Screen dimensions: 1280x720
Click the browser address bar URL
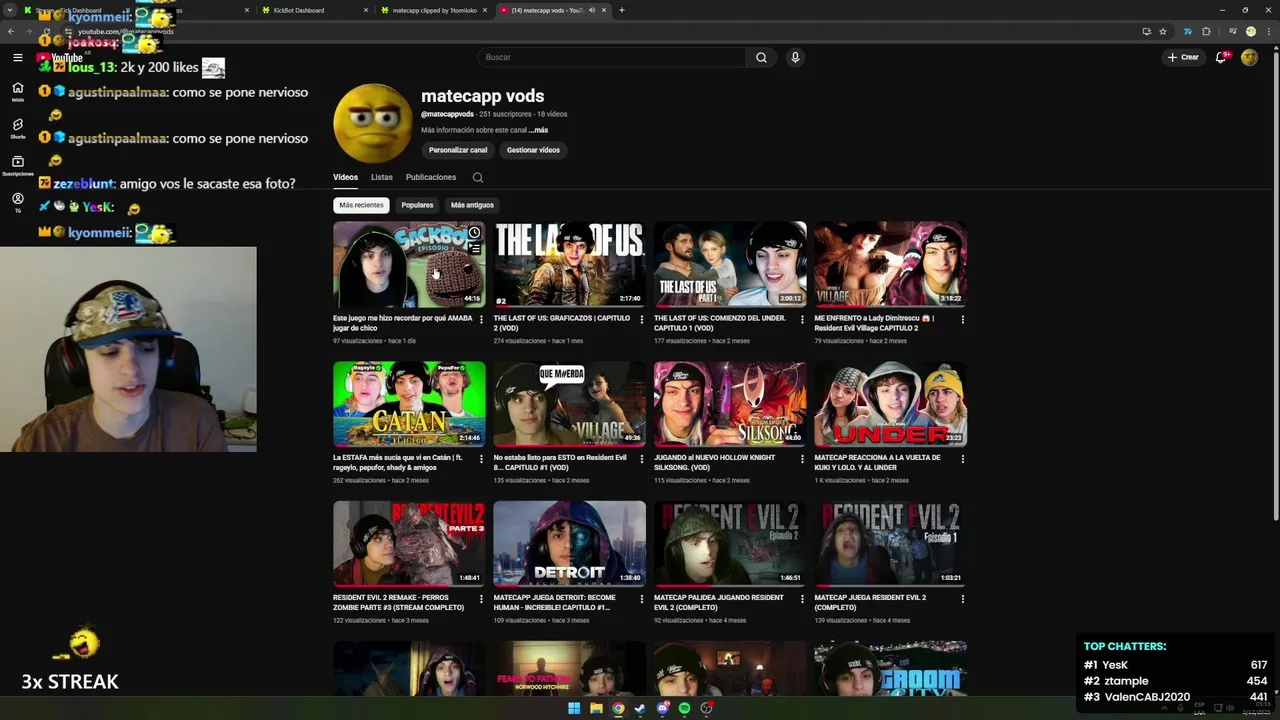126,31
